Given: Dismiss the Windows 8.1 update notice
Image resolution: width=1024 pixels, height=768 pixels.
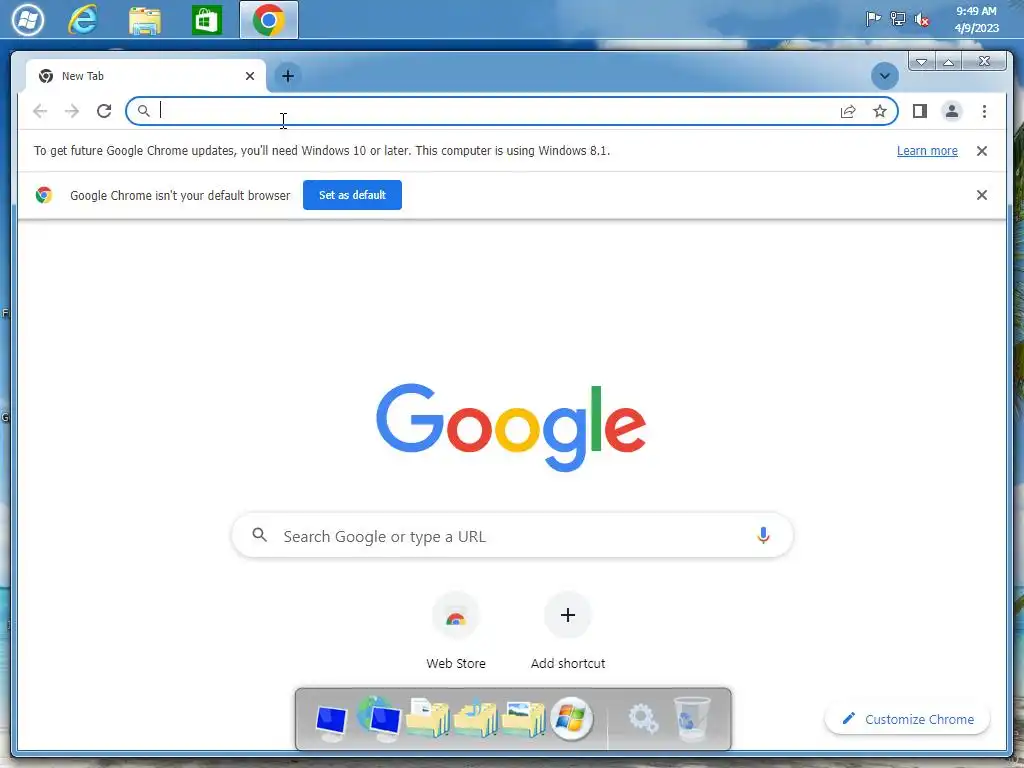Looking at the screenshot, I should pyautogui.click(x=981, y=151).
